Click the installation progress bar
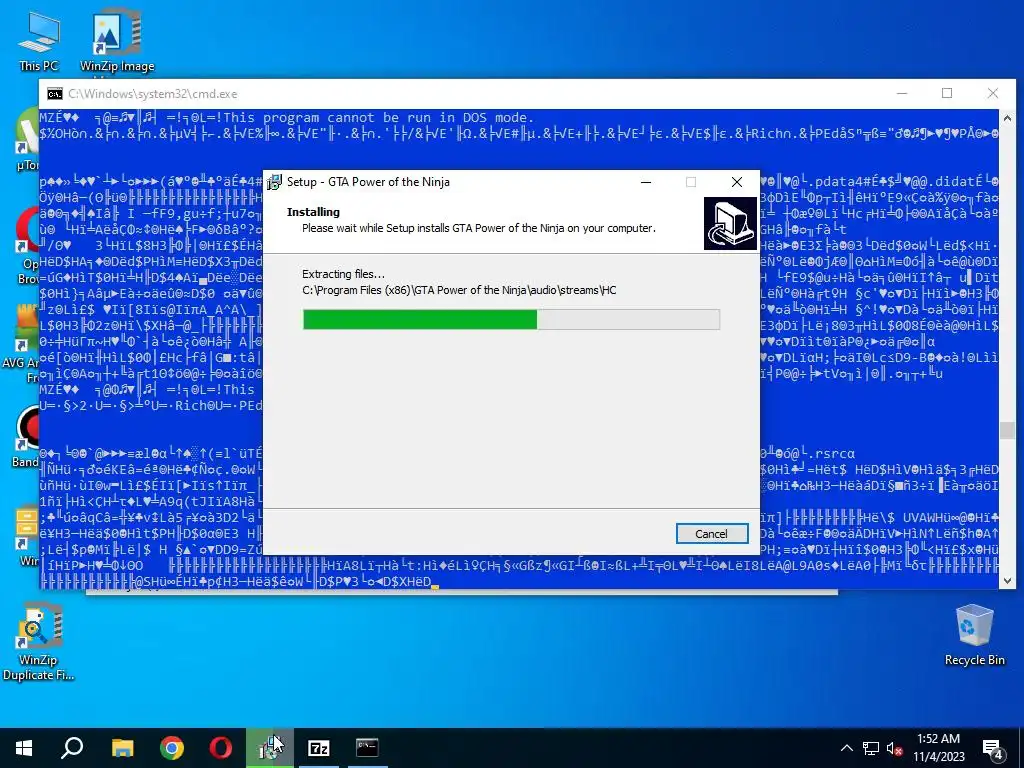This screenshot has width=1024, height=768. 511,319
